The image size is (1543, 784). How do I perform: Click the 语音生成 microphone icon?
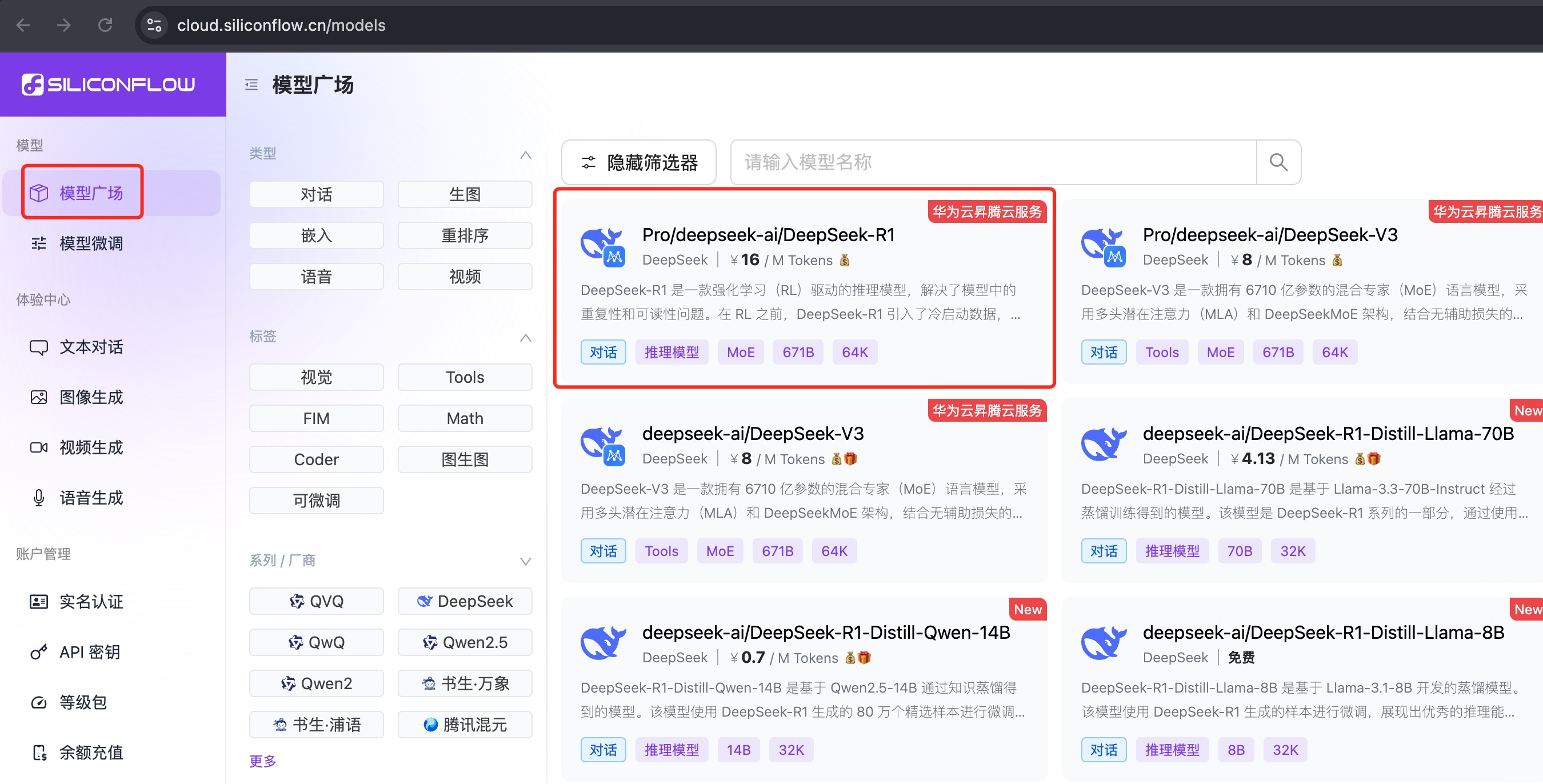point(39,498)
